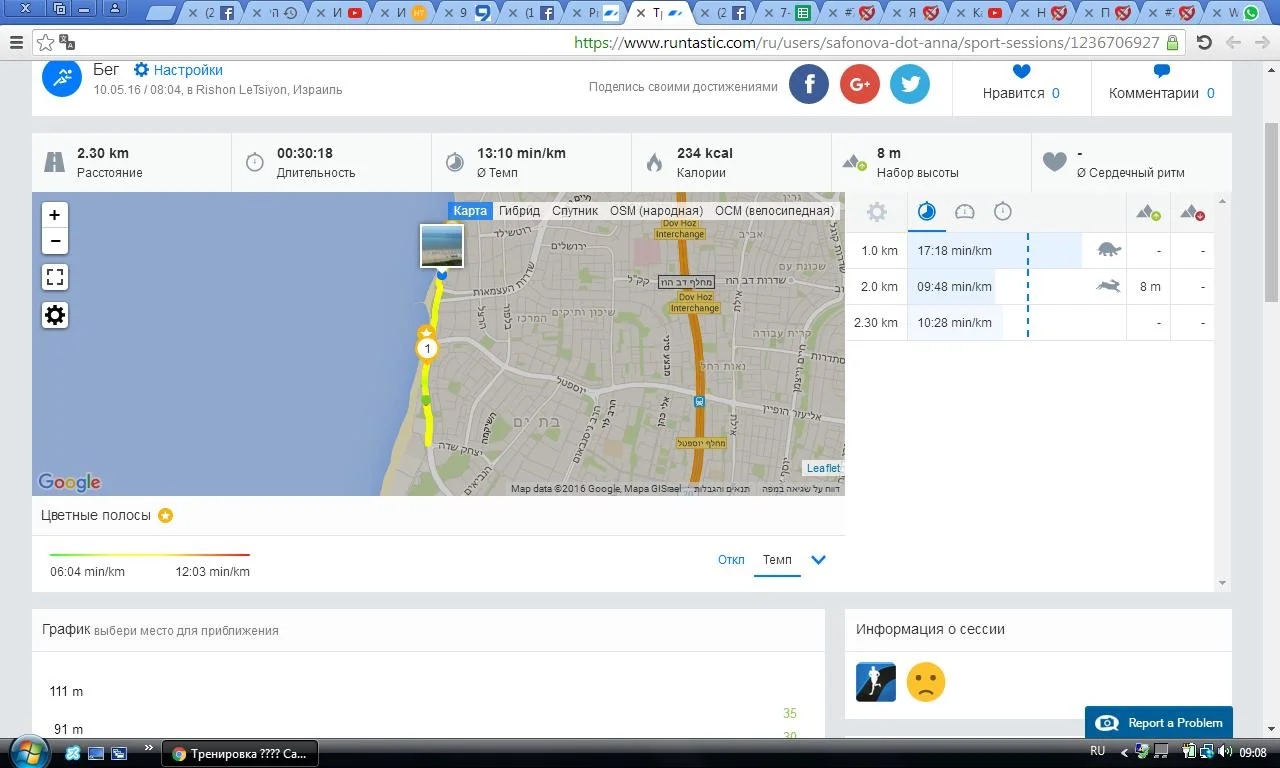Show duration column with stopwatch icon
1280x768 pixels.
[1003, 212]
